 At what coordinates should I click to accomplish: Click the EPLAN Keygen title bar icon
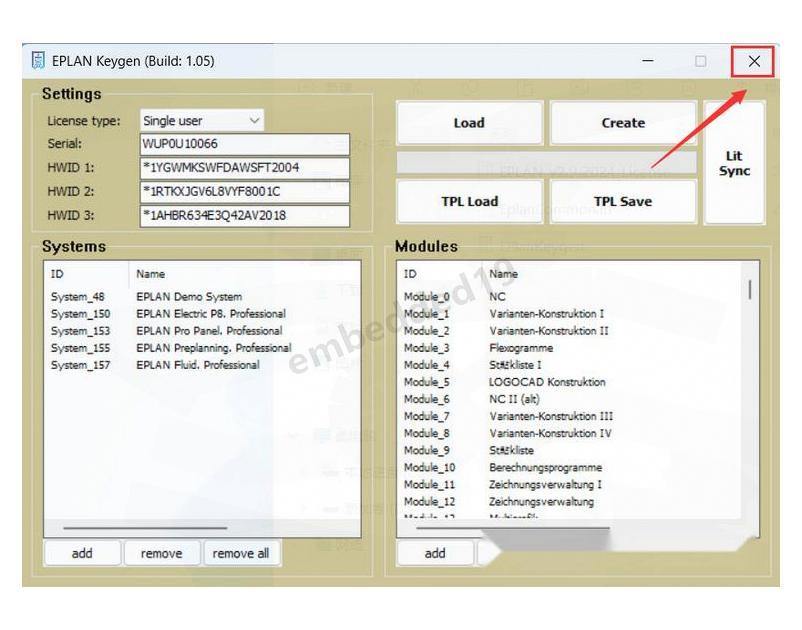(38, 61)
